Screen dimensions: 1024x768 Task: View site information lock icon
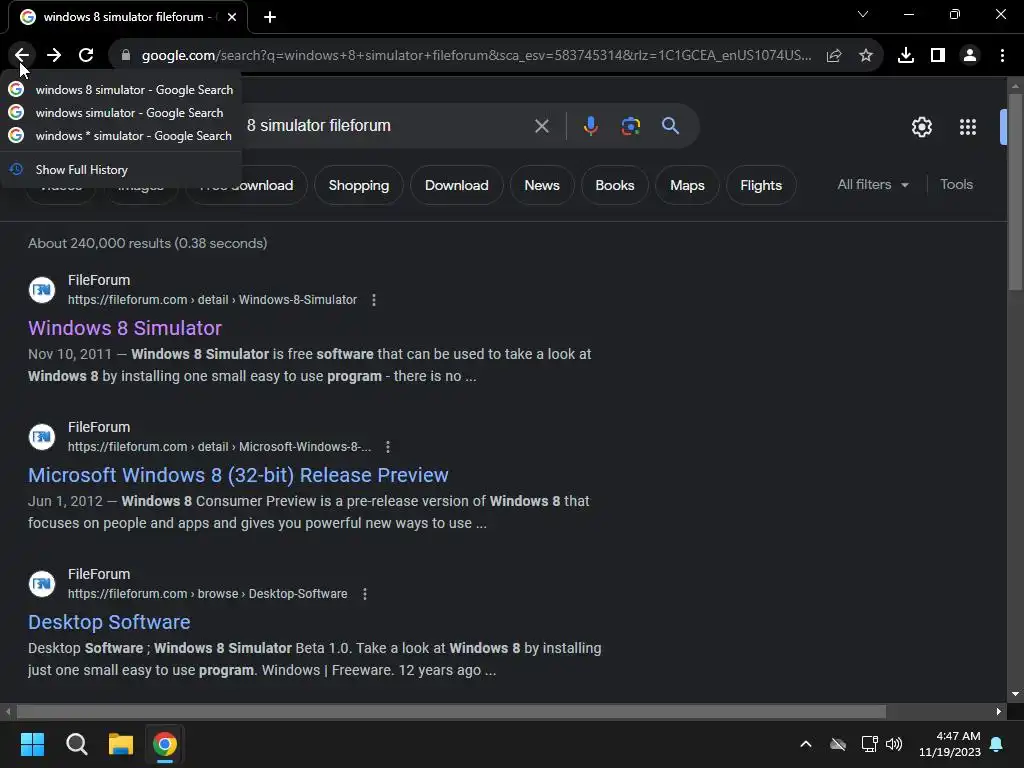[x=126, y=56]
